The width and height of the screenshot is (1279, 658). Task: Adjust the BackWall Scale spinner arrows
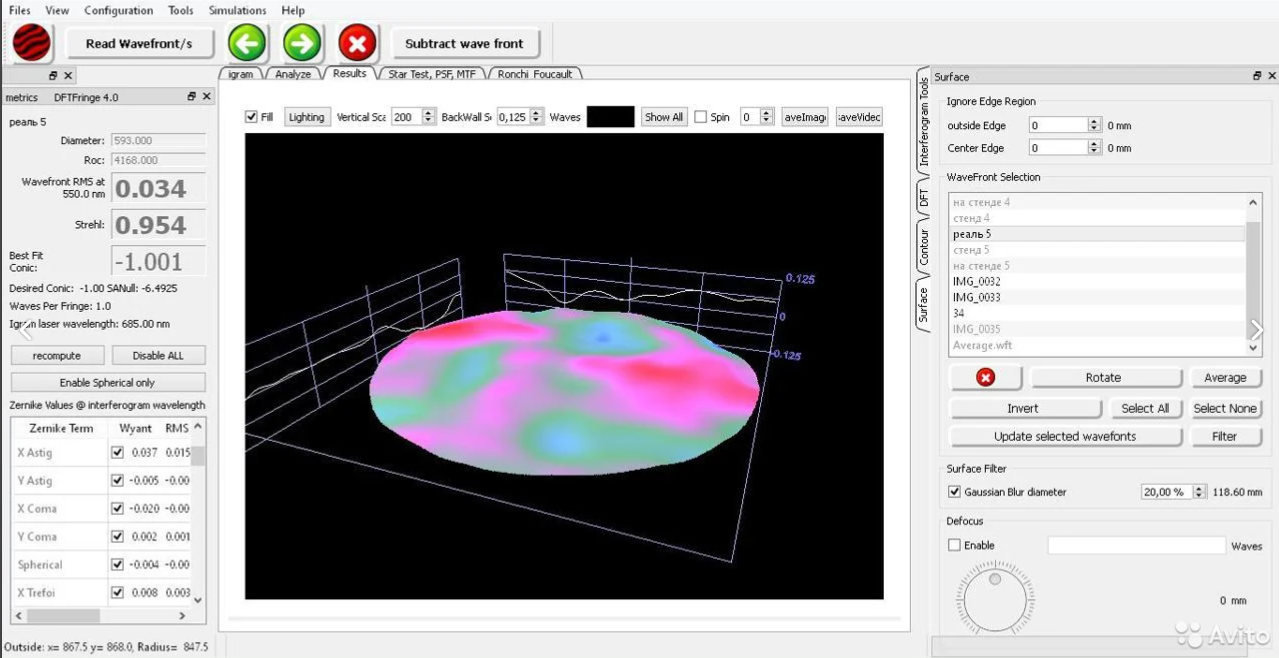[x=537, y=117]
